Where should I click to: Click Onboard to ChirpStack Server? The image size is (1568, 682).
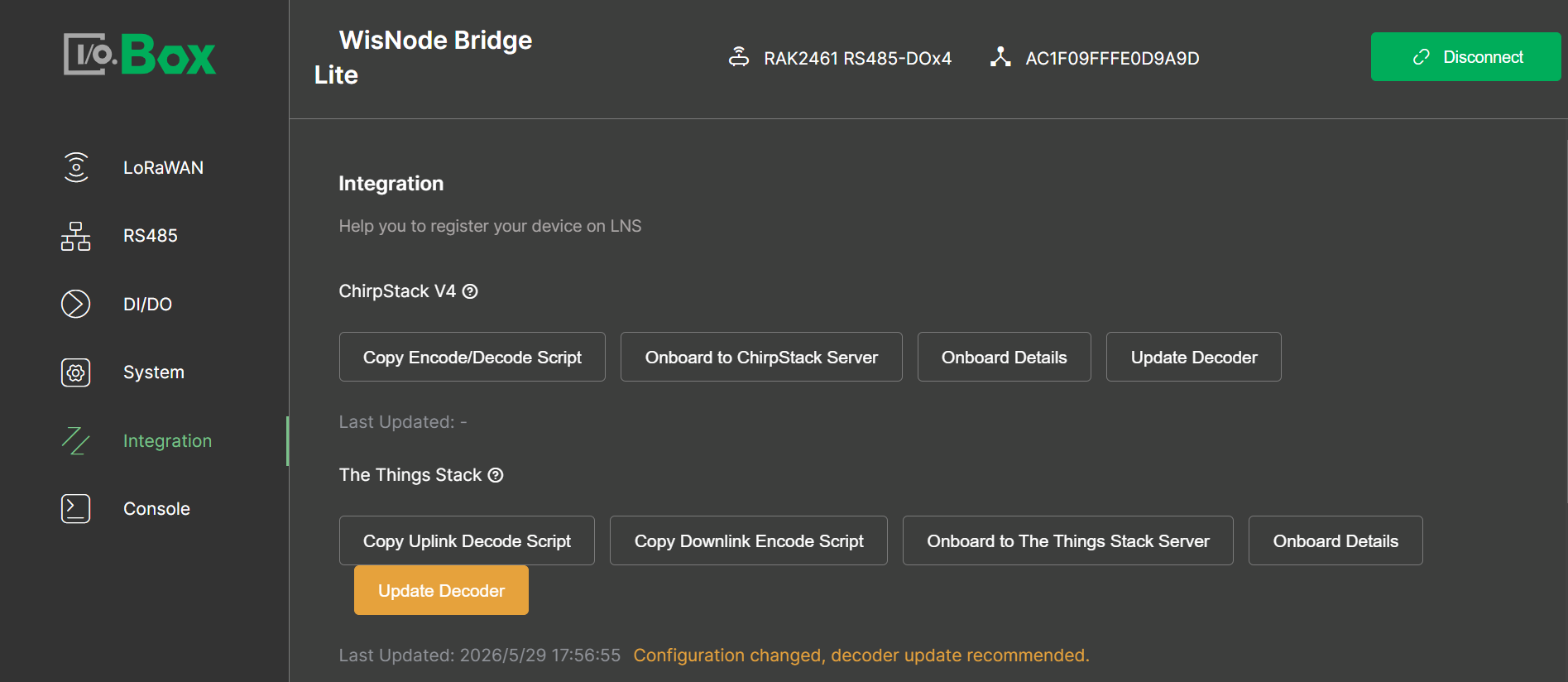pyautogui.click(x=761, y=357)
